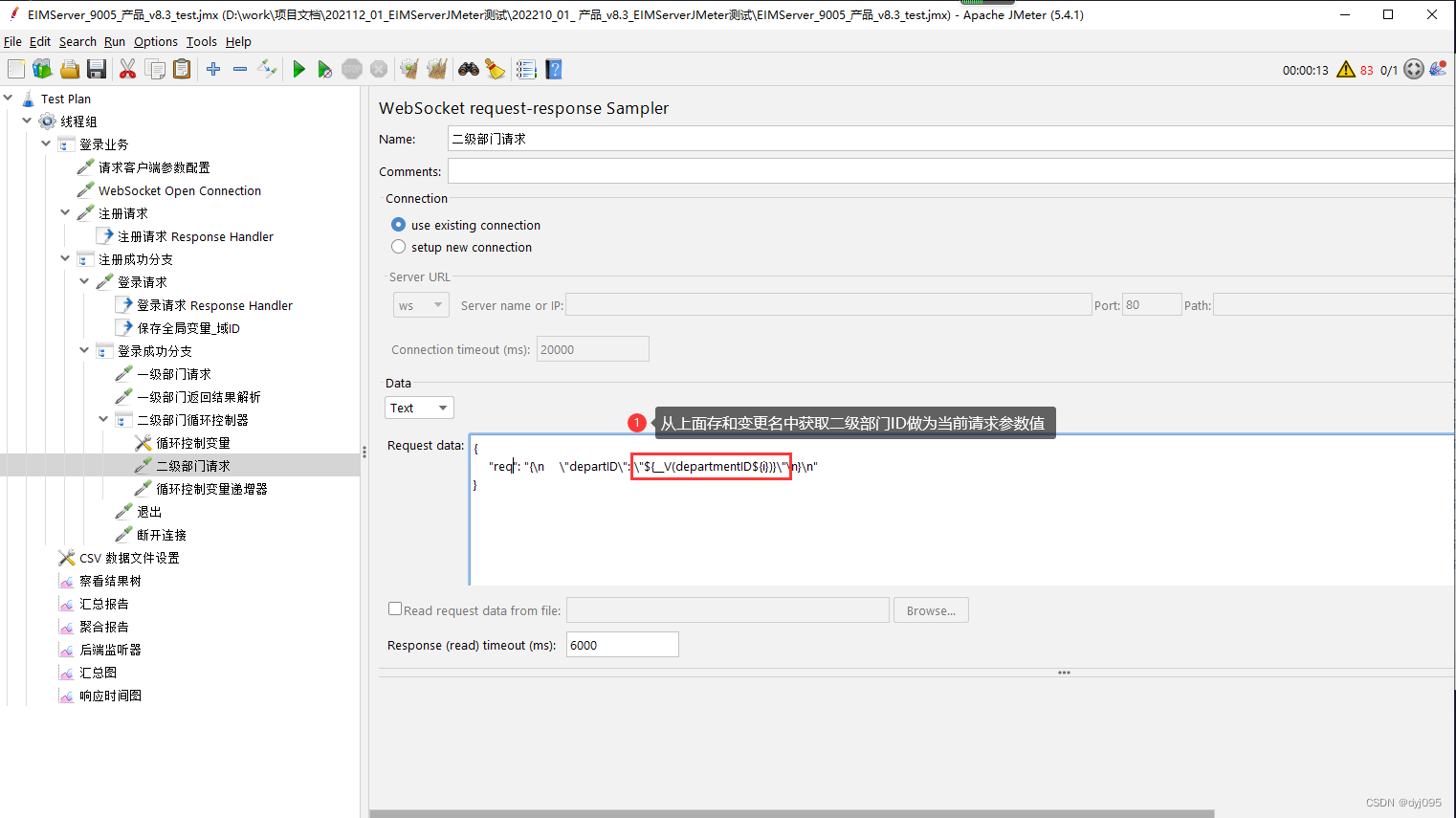Expand all tree nodes with plus icon
1456x818 pixels.
coord(213,69)
